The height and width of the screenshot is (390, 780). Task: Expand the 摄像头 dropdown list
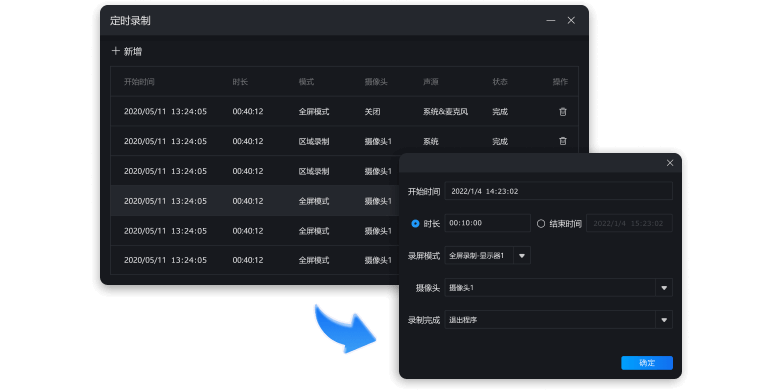(664, 288)
